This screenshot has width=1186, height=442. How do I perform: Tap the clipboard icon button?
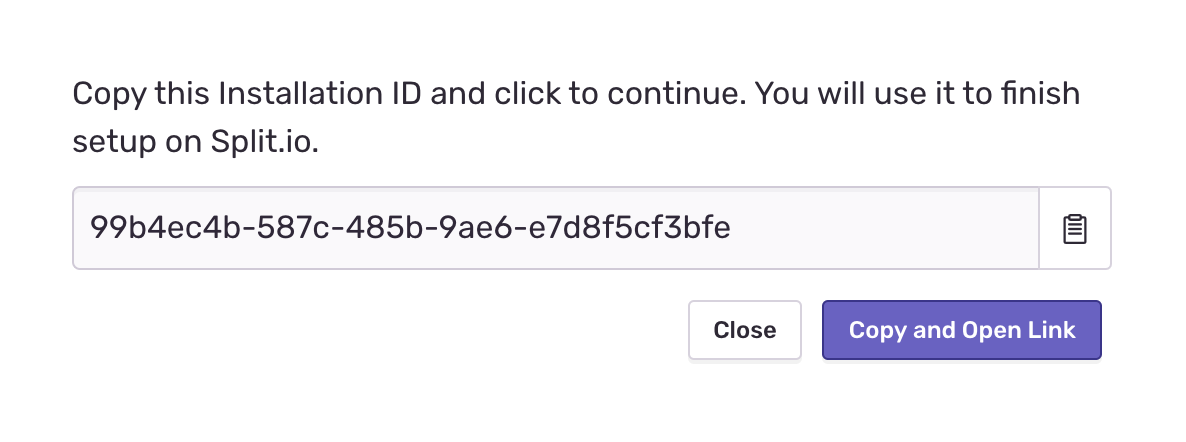(x=1075, y=229)
